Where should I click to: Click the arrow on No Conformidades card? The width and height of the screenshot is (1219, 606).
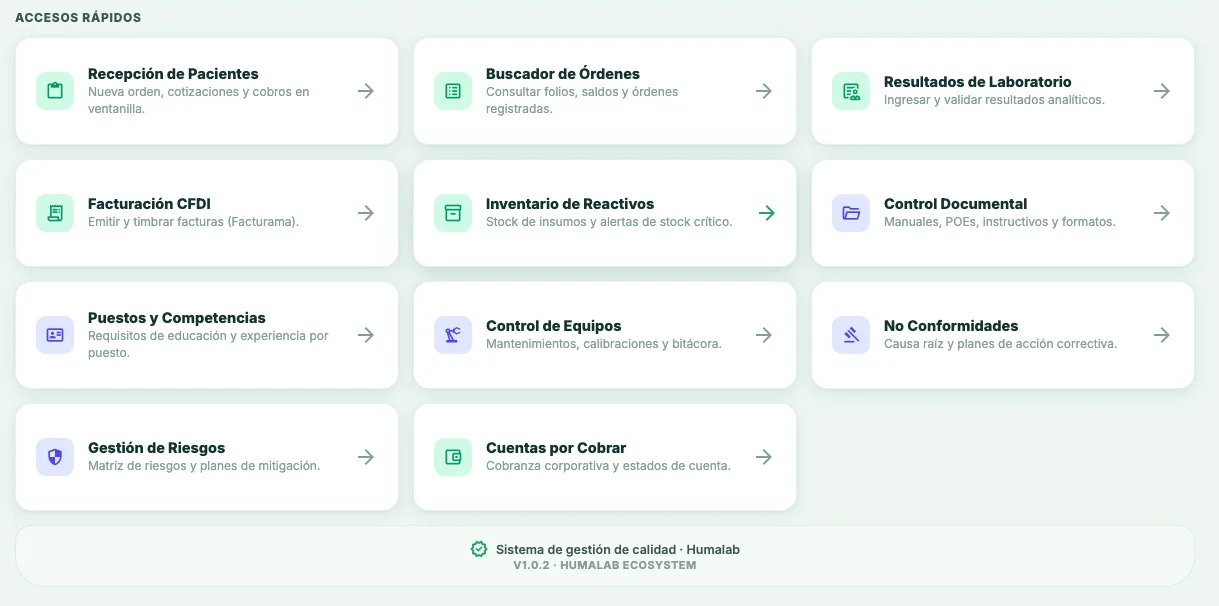point(1162,335)
